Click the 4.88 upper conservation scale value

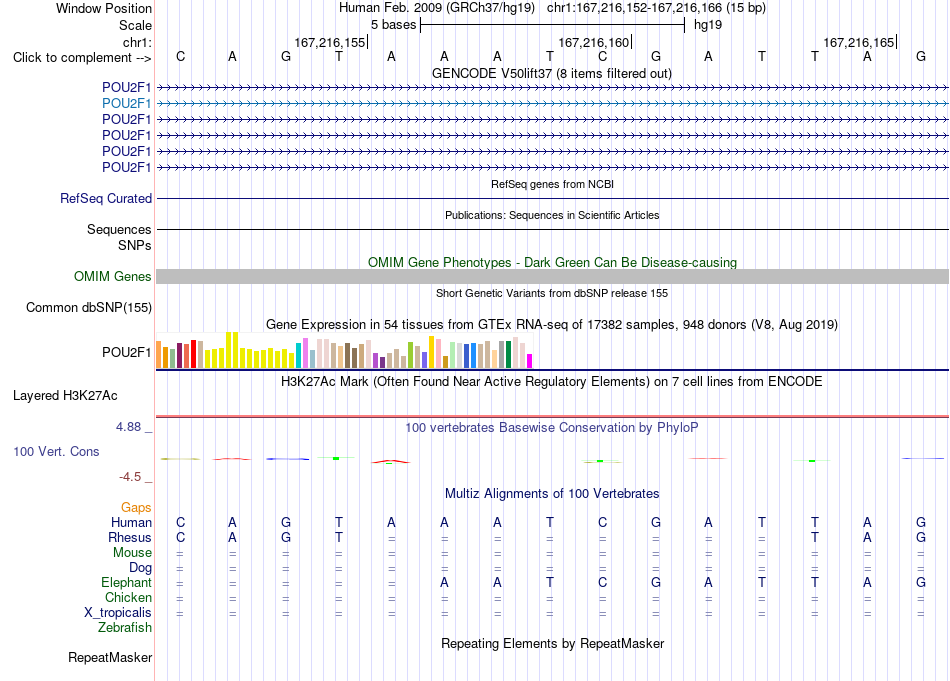(x=128, y=427)
